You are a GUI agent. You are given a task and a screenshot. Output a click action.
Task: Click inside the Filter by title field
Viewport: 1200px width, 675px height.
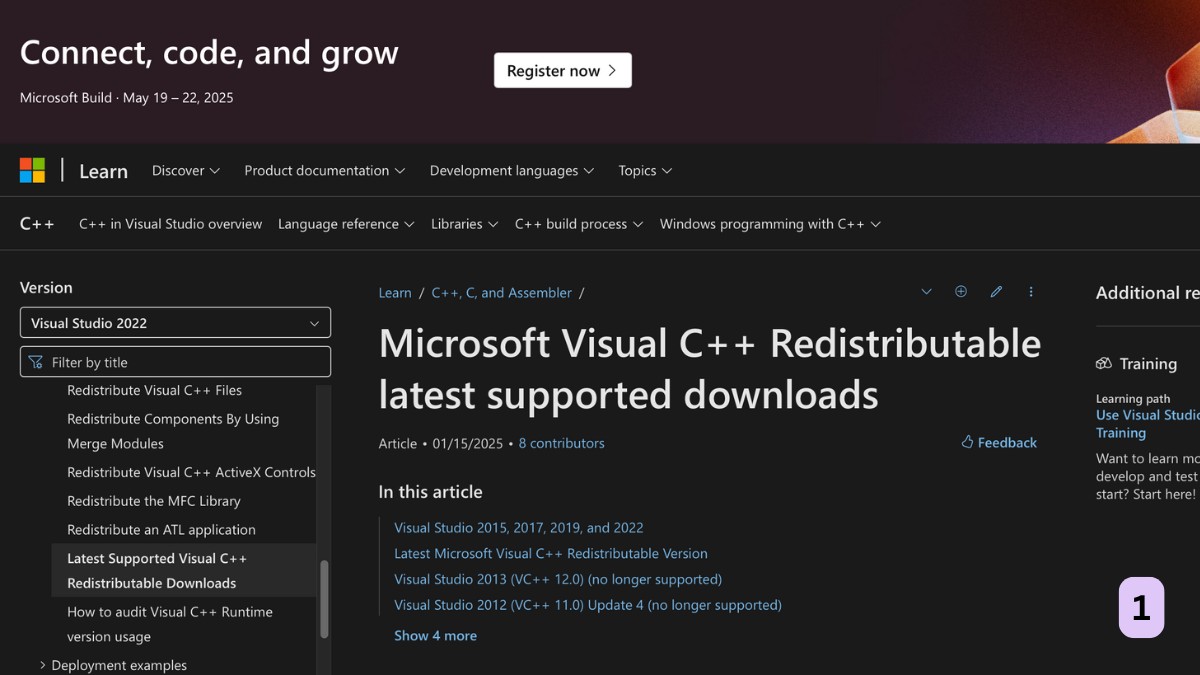[x=175, y=361]
